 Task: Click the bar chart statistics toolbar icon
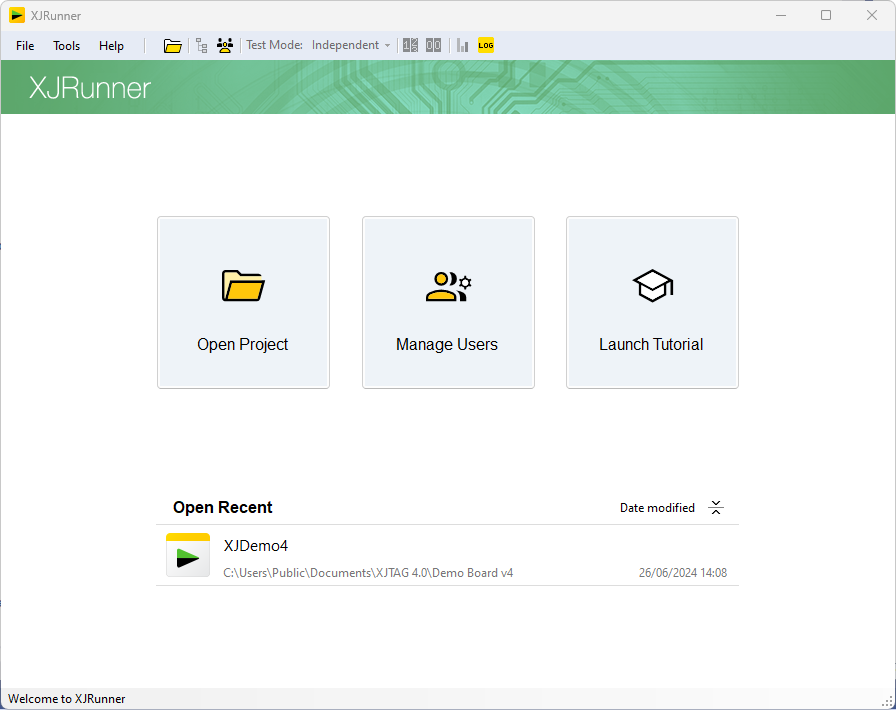point(463,45)
